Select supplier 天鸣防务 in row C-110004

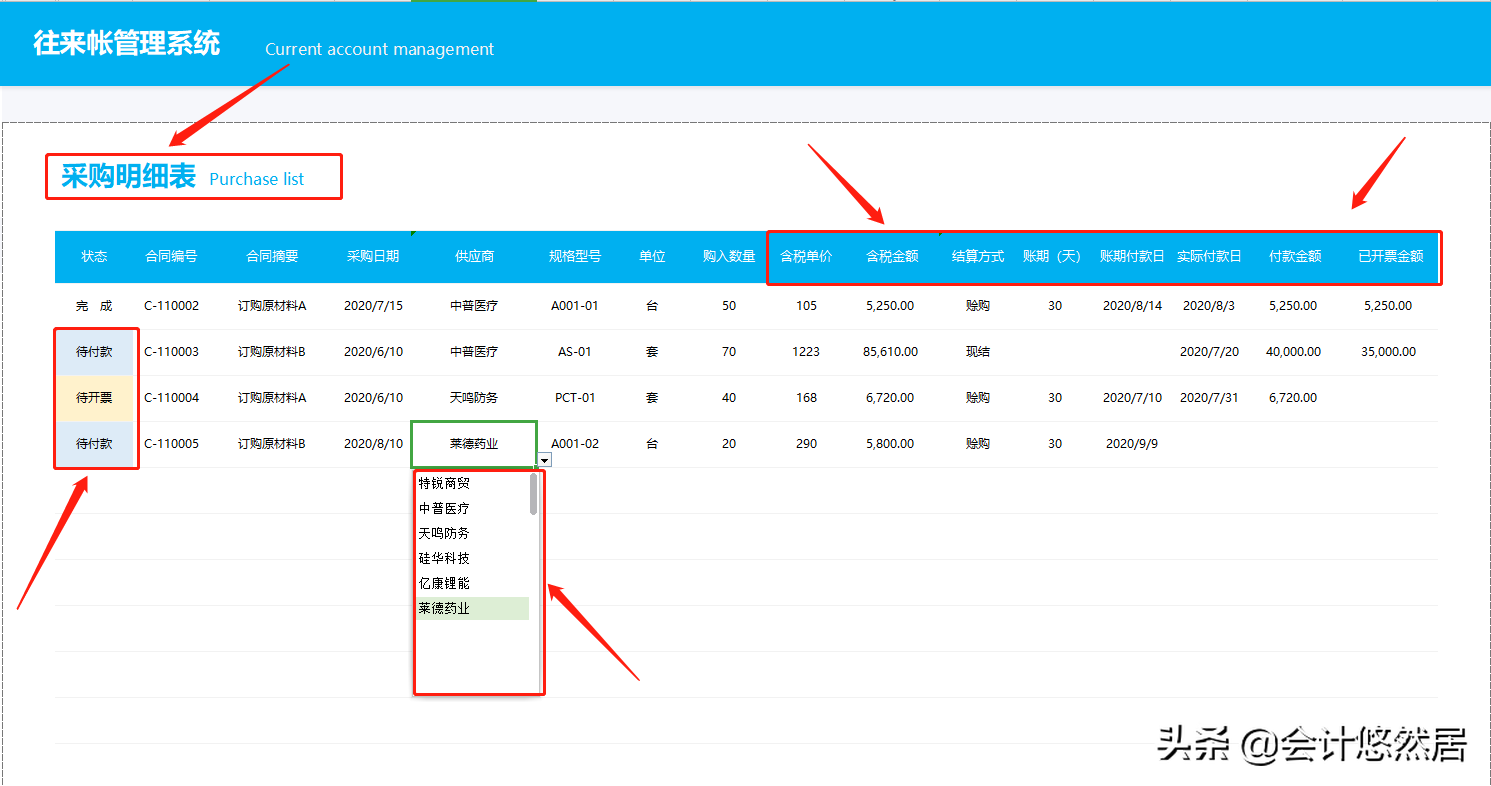tap(474, 398)
